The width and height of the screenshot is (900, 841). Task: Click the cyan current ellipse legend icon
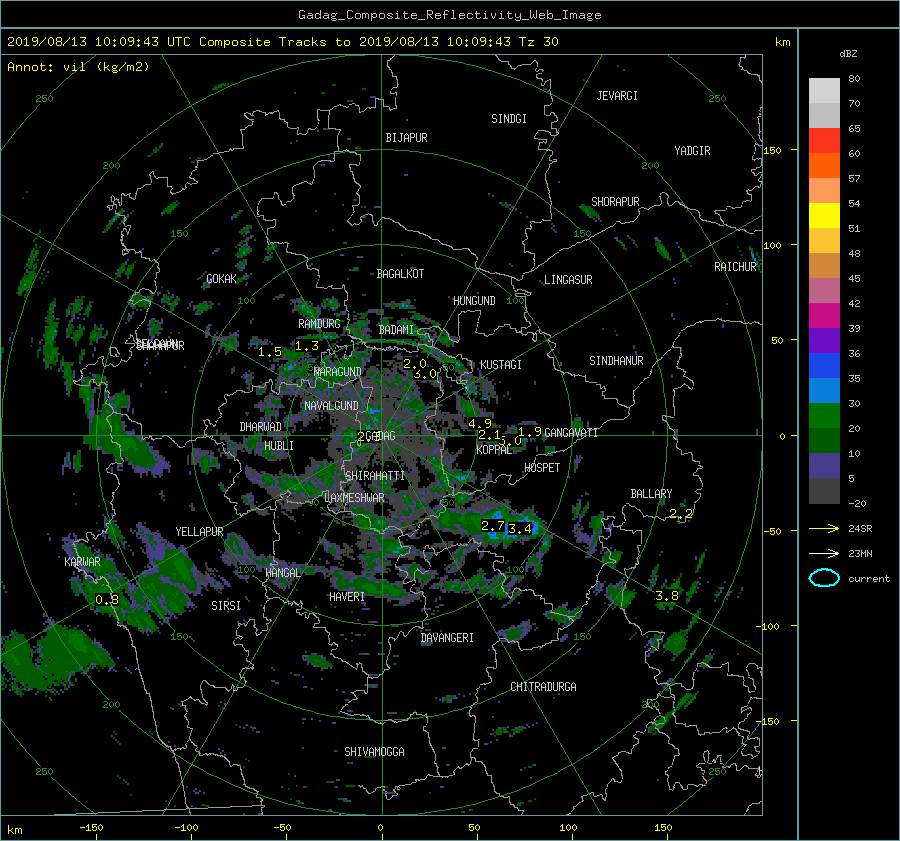pyautogui.click(x=824, y=578)
